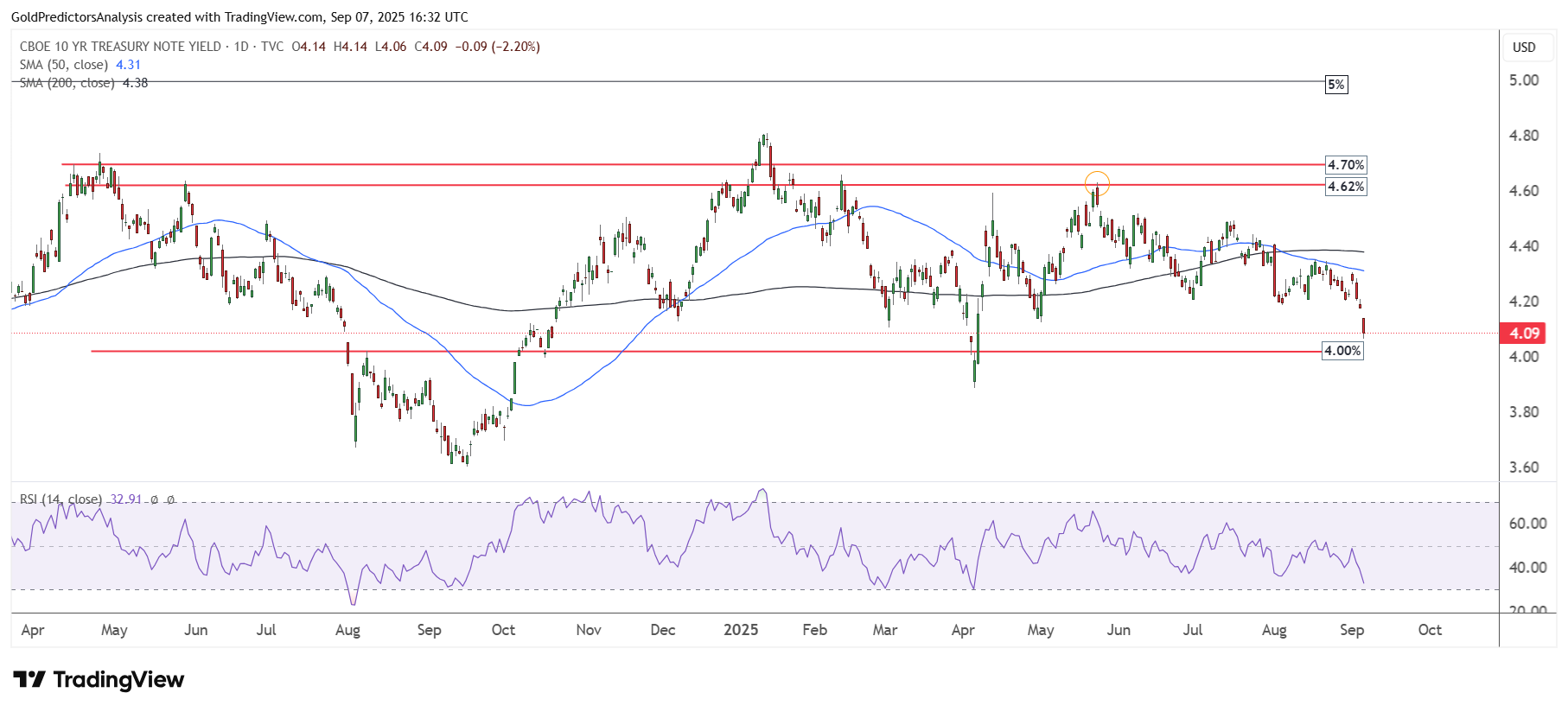Click the 40.00 RSI axis value
The height and width of the screenshot is (712, 1568).
pyautogui.click(x=1527, y=568)
